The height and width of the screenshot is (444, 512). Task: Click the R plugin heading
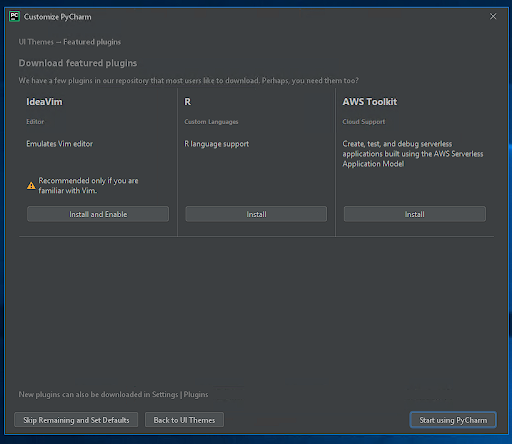point(188,102)
